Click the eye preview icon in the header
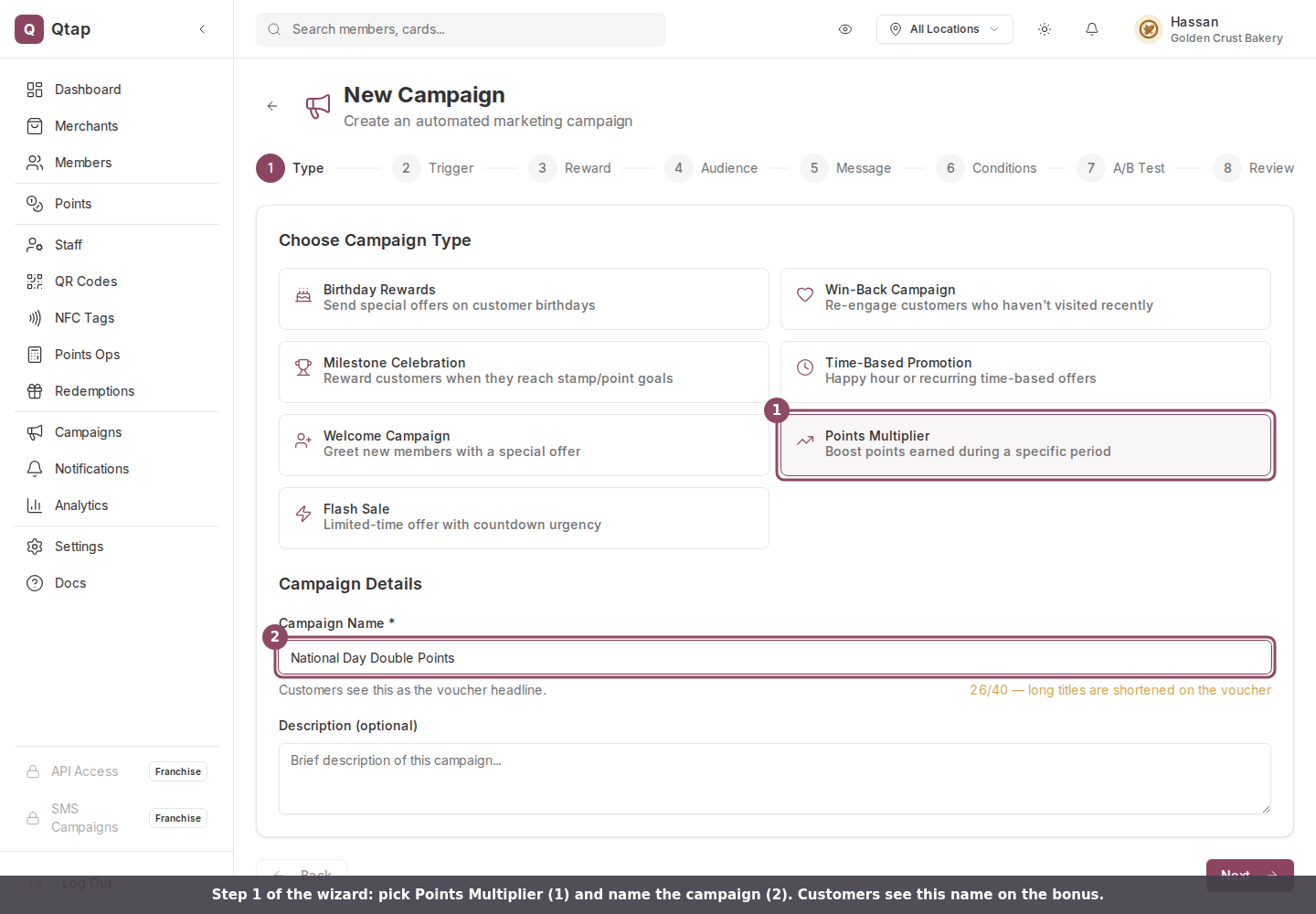 [845, 29]
